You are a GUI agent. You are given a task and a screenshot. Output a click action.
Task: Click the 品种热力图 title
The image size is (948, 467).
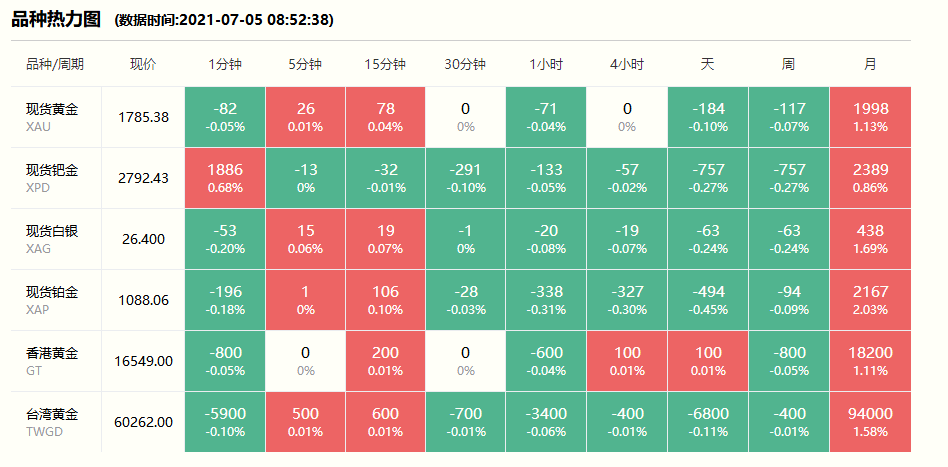[56, 18]
